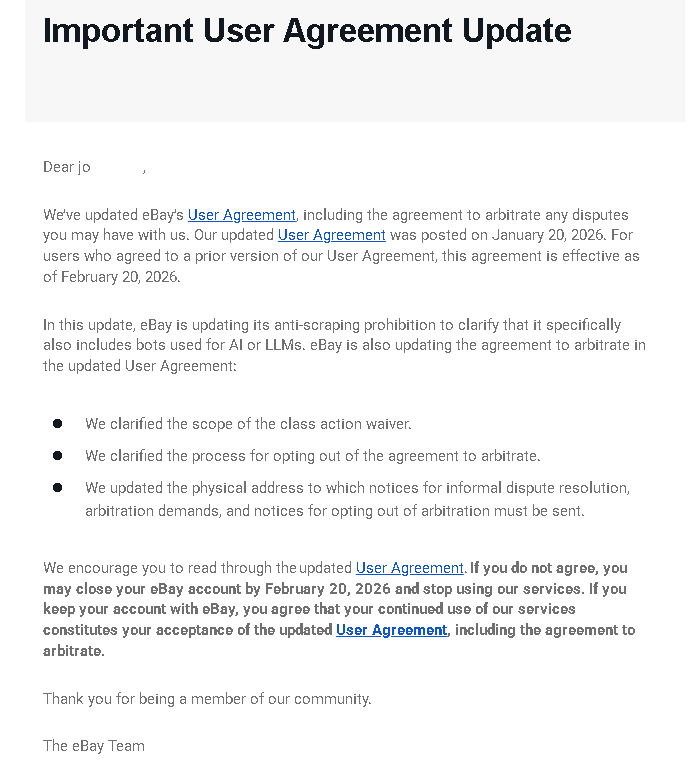Click "Thank you for being a member" line
700x775 pixels.
click(x=207, y=699)
